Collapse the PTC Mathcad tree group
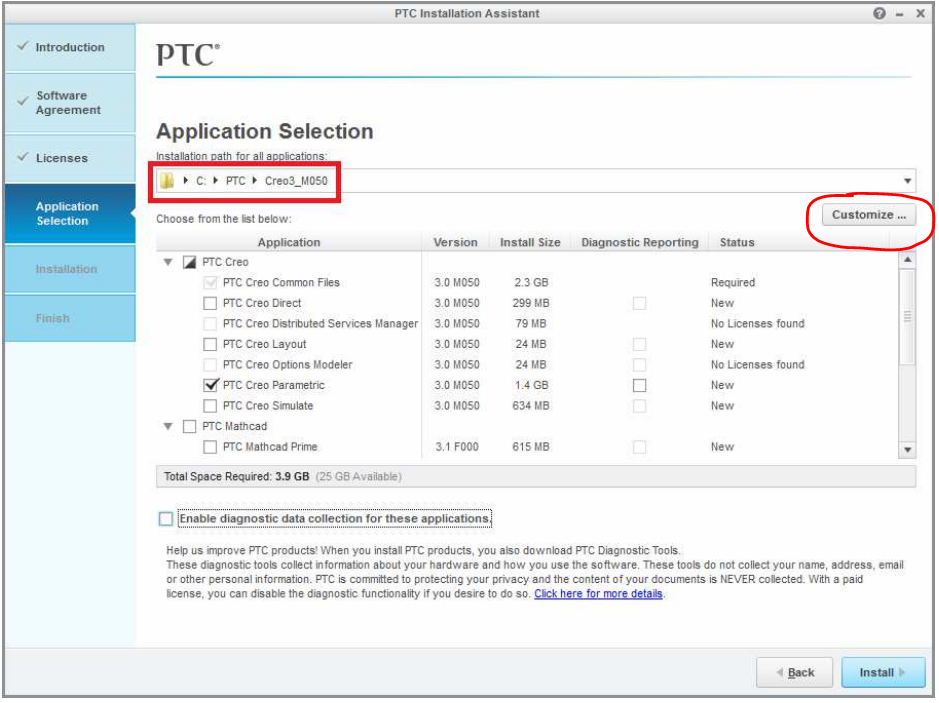The image size is (939, 703). 168,426
